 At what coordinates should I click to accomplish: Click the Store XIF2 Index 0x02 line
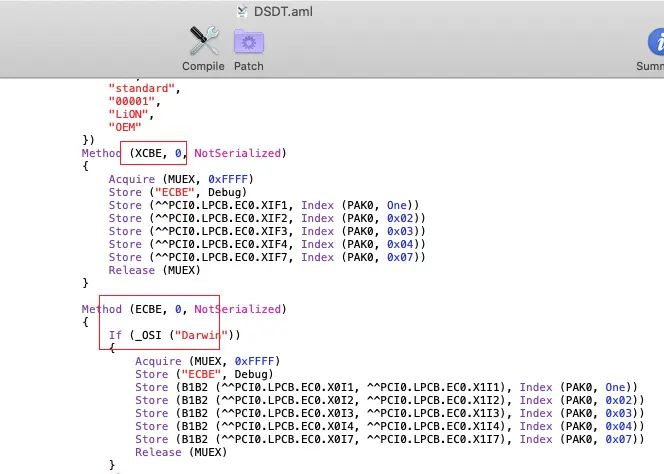click(x=267, y=219)
